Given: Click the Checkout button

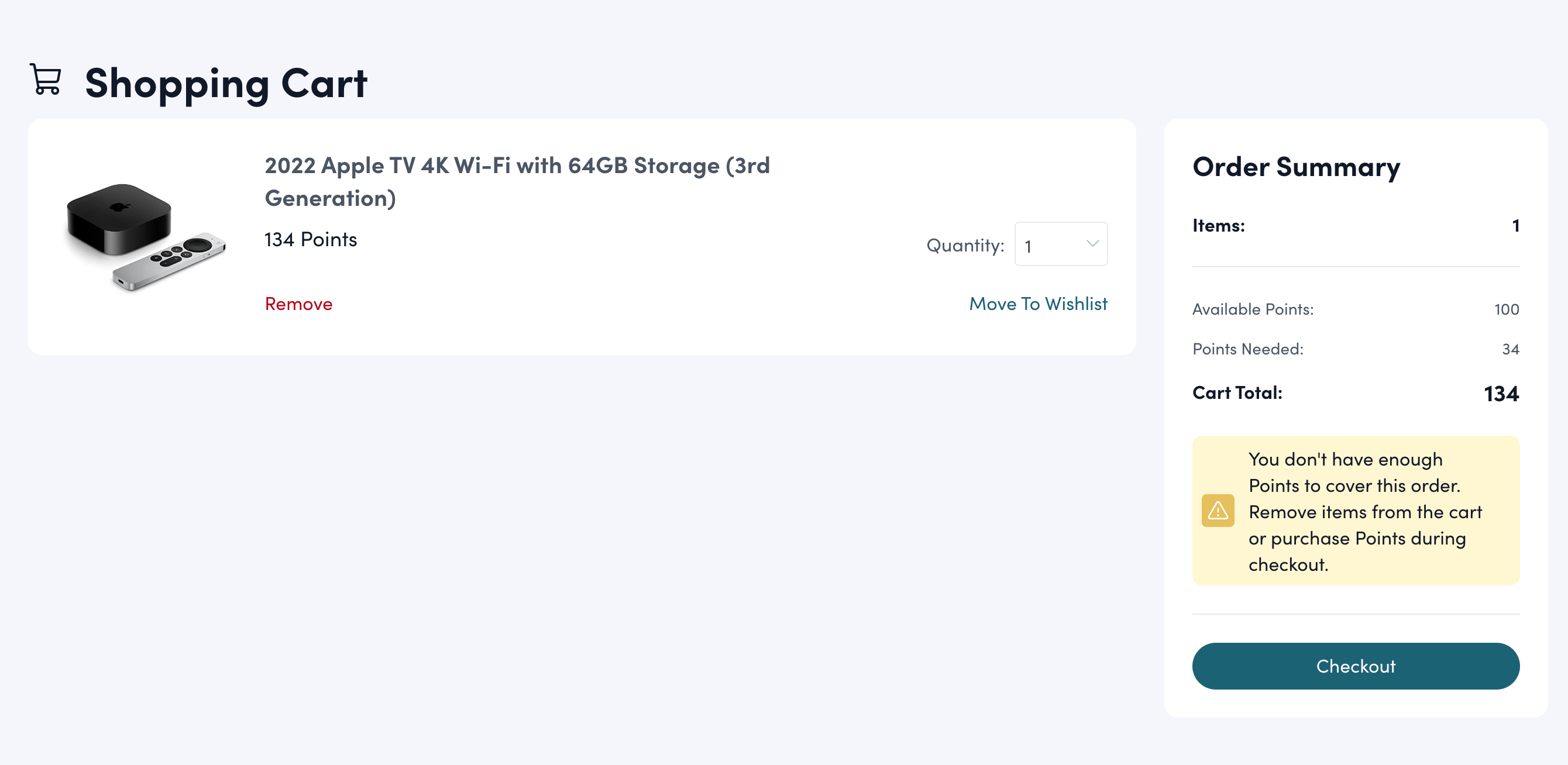Looking at the screenshot, I should pos(1355,666).
